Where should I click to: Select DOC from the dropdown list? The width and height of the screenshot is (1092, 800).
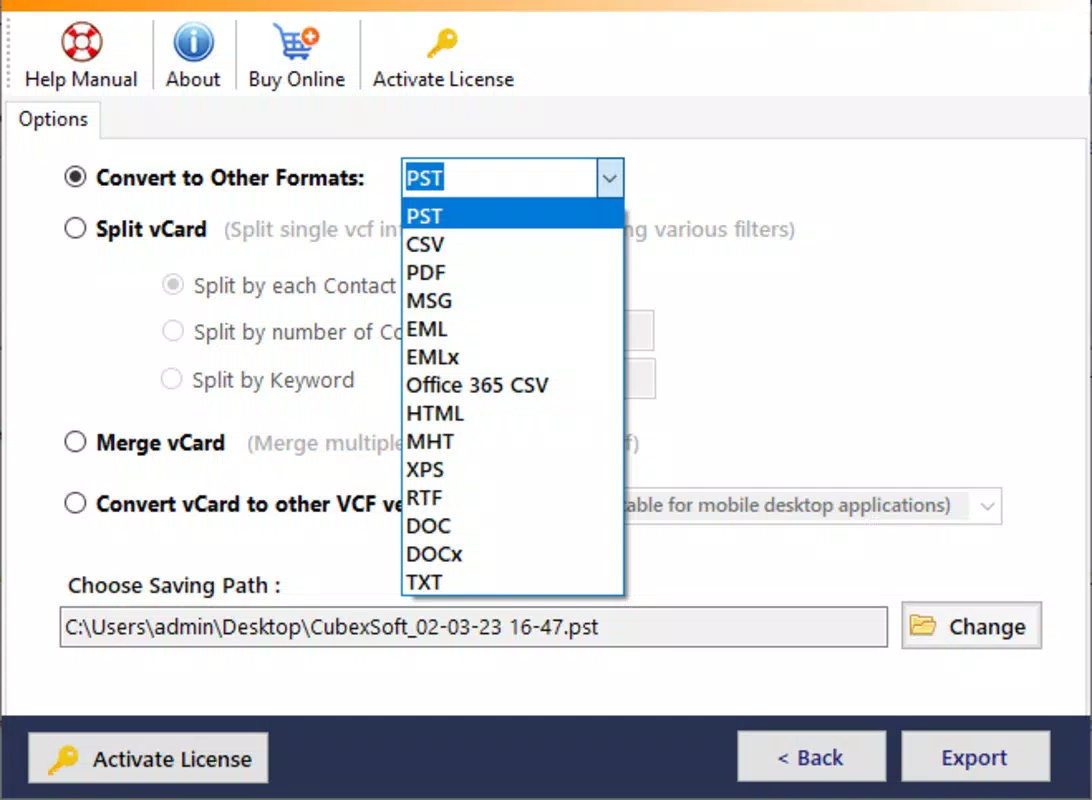513,526
